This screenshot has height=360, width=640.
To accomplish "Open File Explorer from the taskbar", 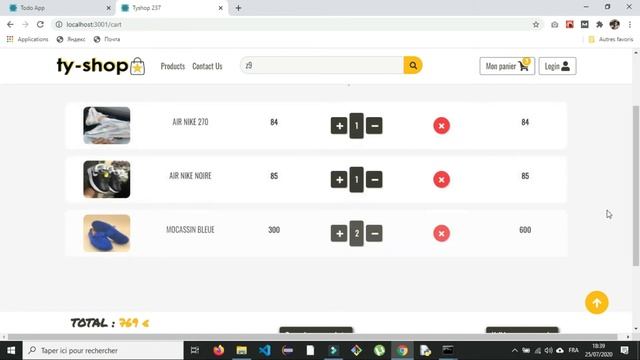I will (x=242, y=350).
